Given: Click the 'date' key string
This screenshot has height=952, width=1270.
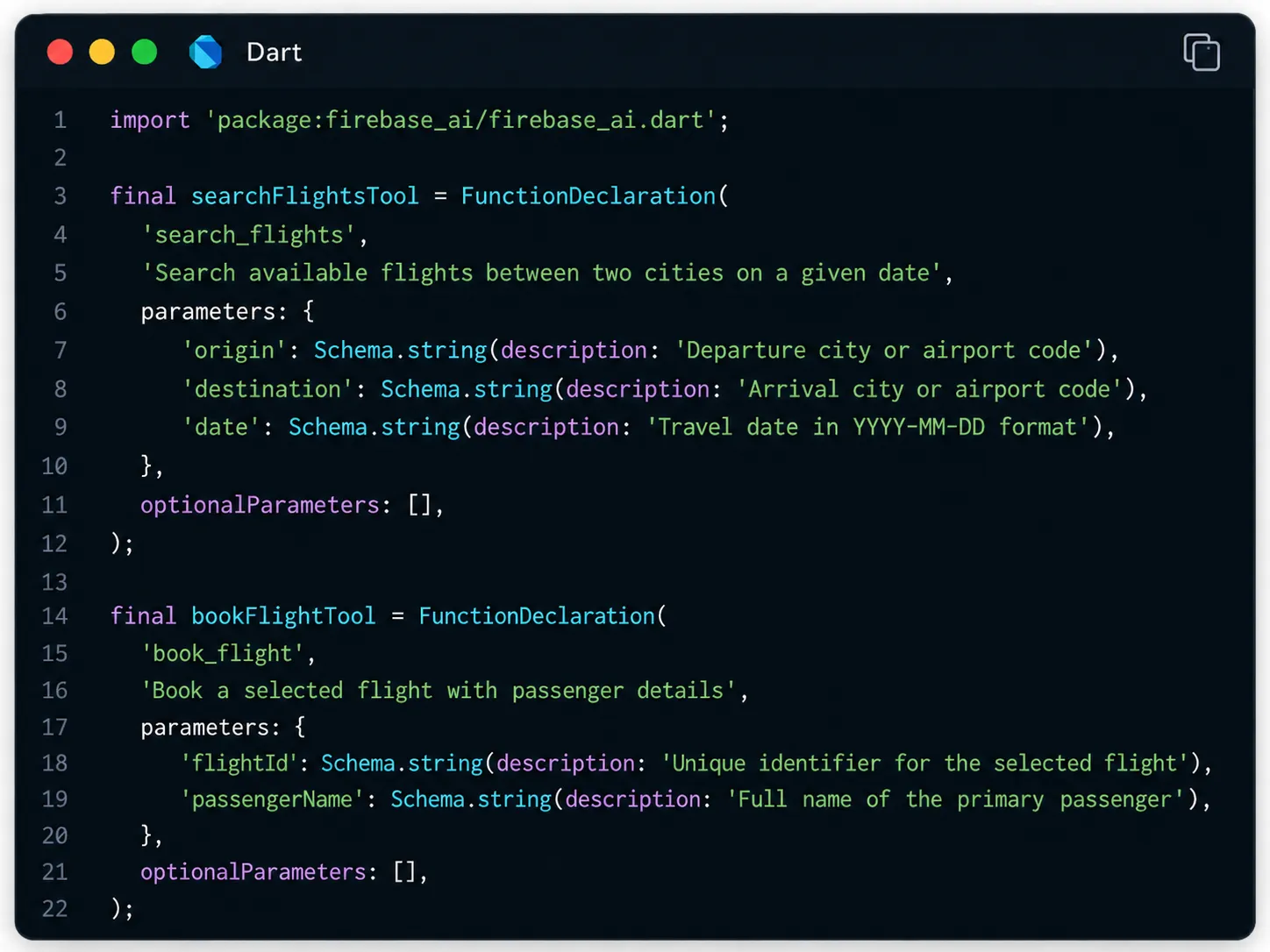Looking at the screenshot, I should (x=221, y=427).
